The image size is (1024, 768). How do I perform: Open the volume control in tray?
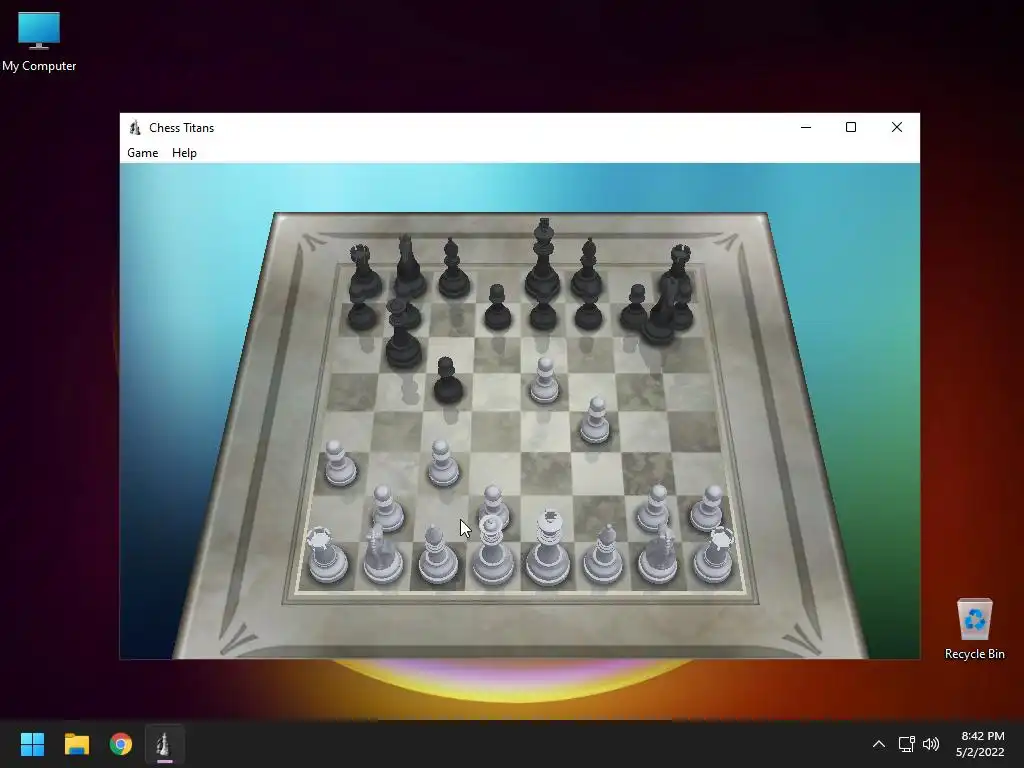[x=931, y=744]
